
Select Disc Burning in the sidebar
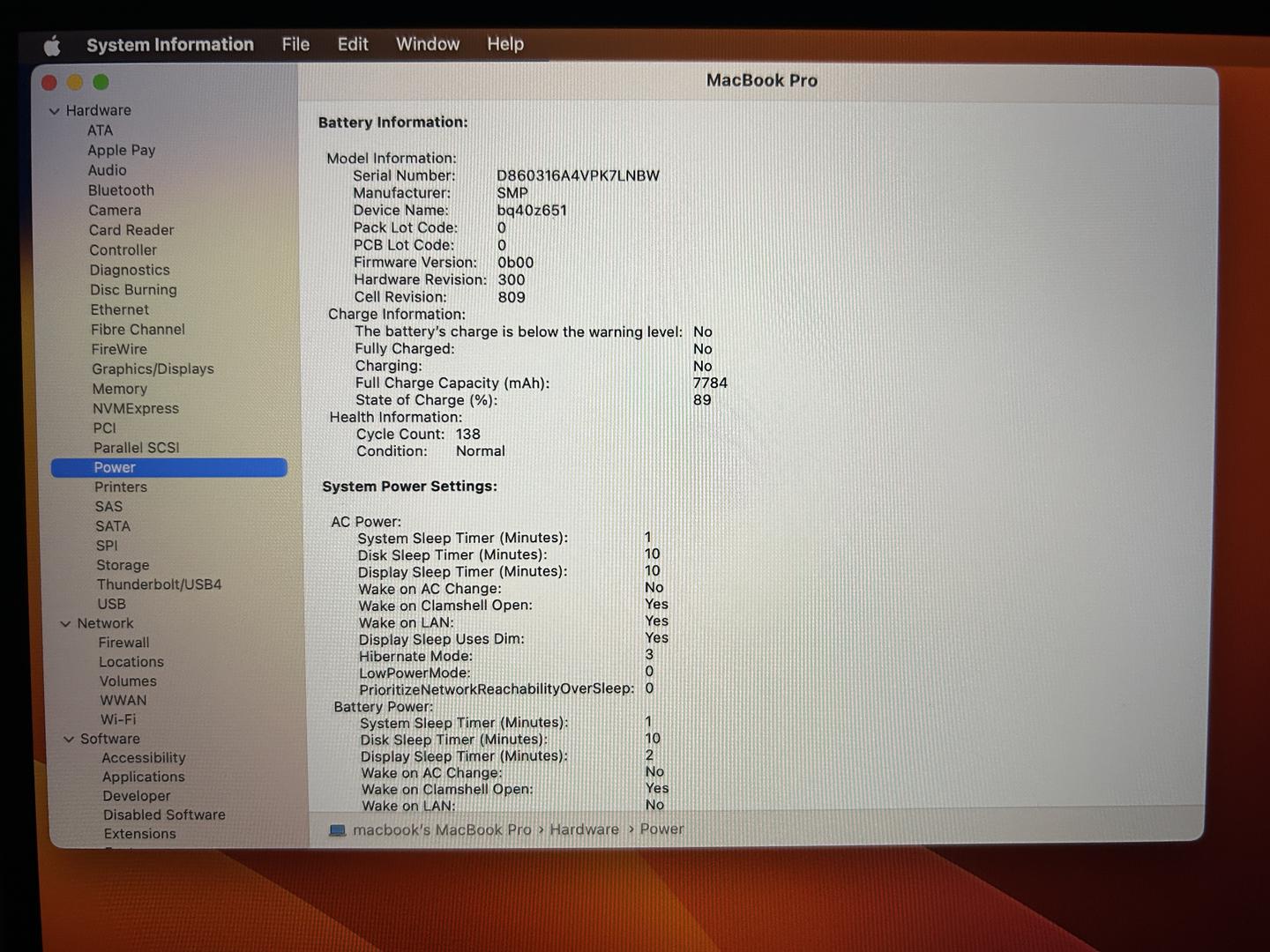[x=133, y=290]
